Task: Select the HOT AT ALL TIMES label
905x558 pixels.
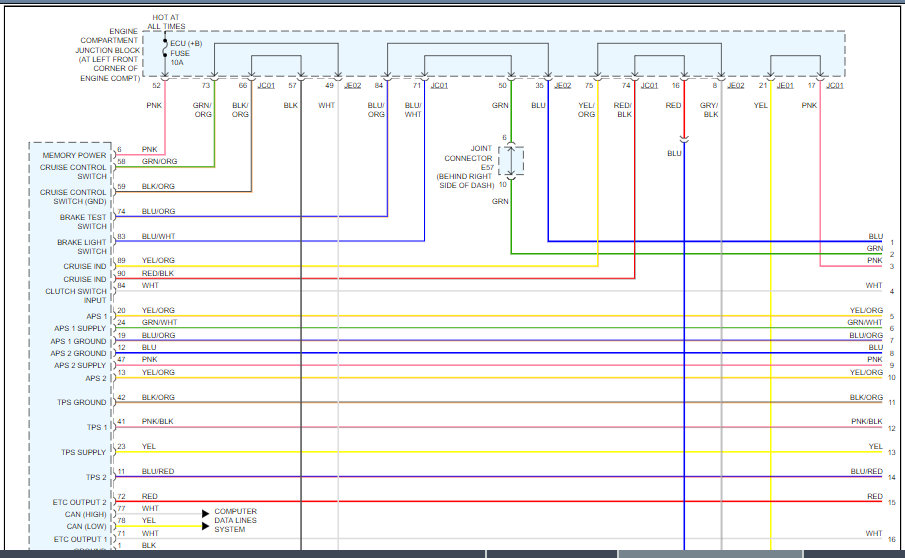Action: pos(166,22)
